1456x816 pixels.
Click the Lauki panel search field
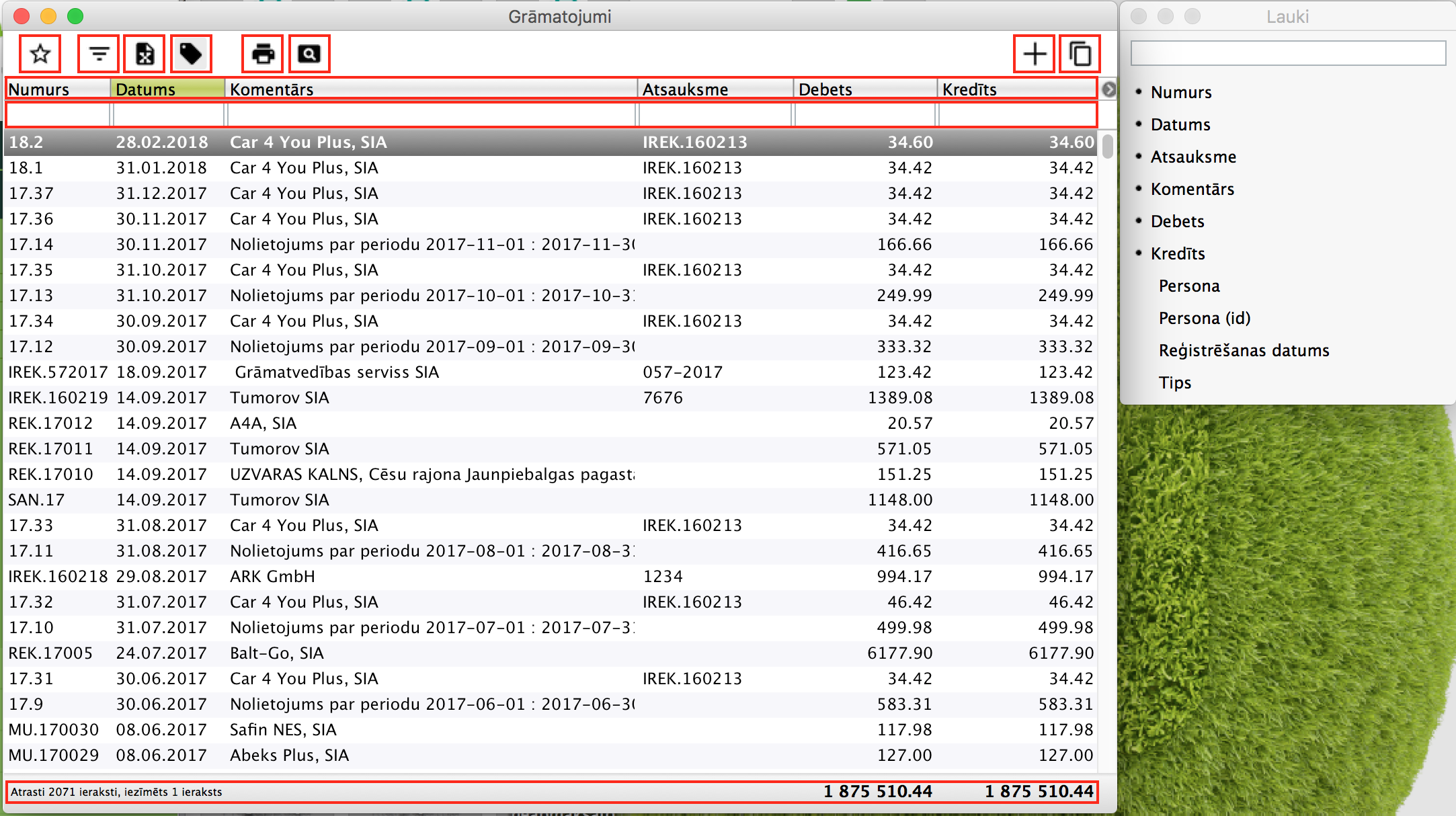point(1287,53)
